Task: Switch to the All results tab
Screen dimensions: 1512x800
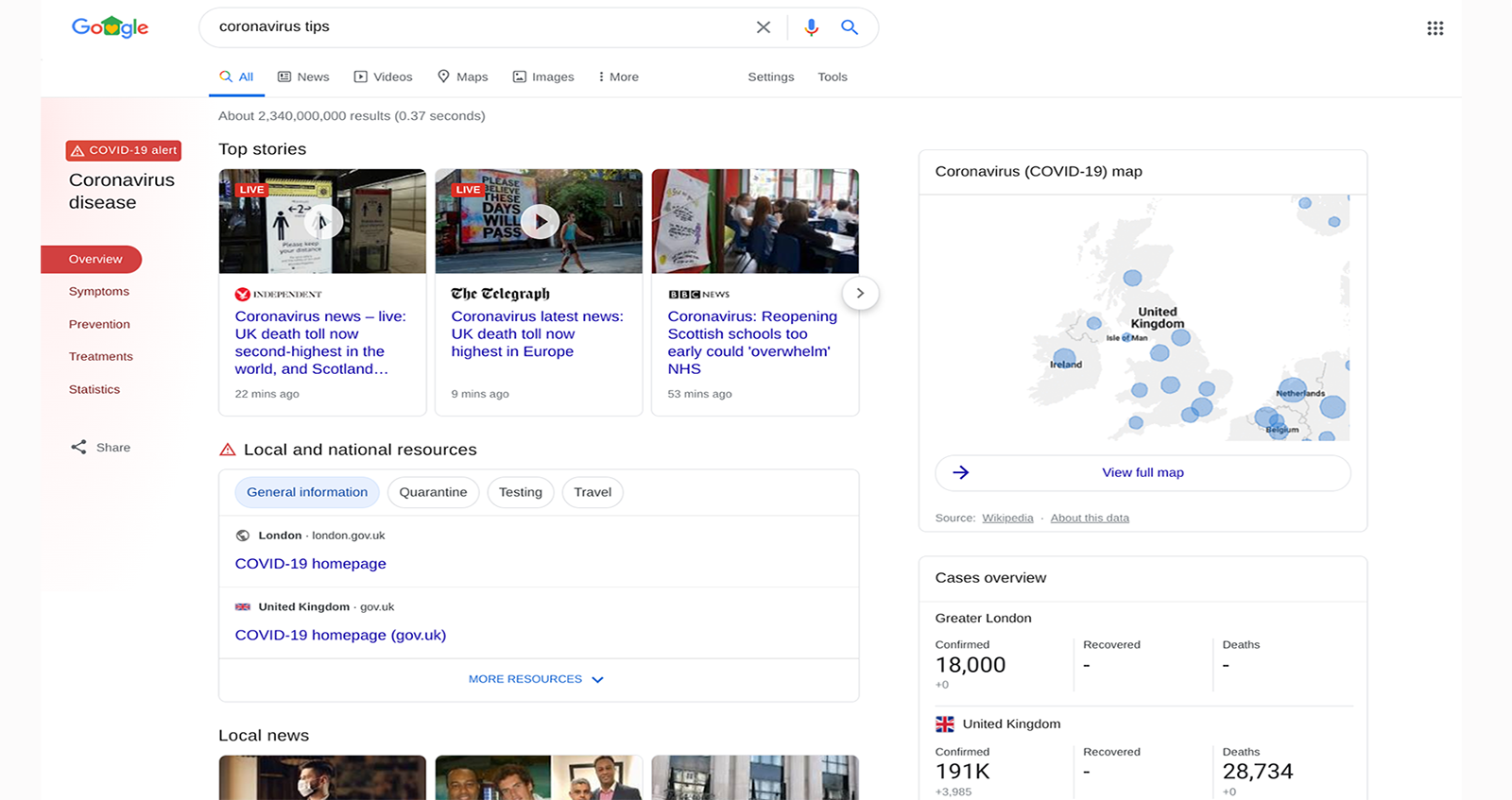Action: (x=236, y=77)
